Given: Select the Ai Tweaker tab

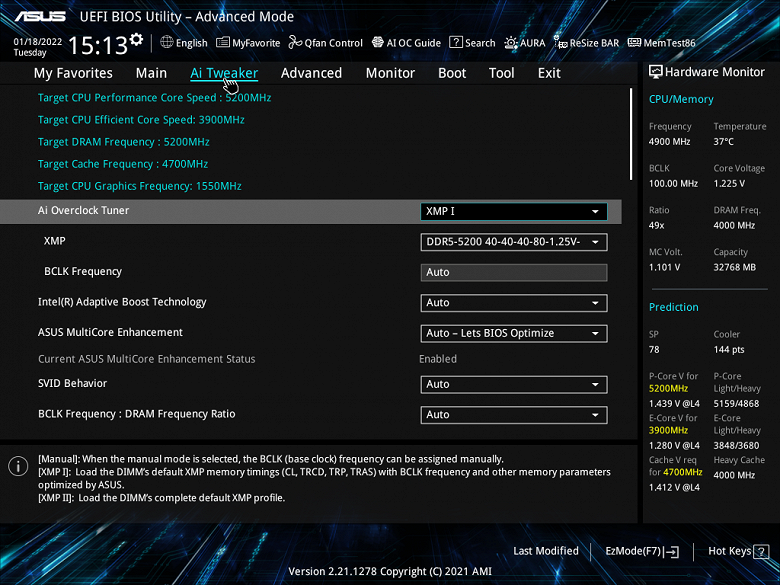Looking at the screenshot, I should click(224, 73).
